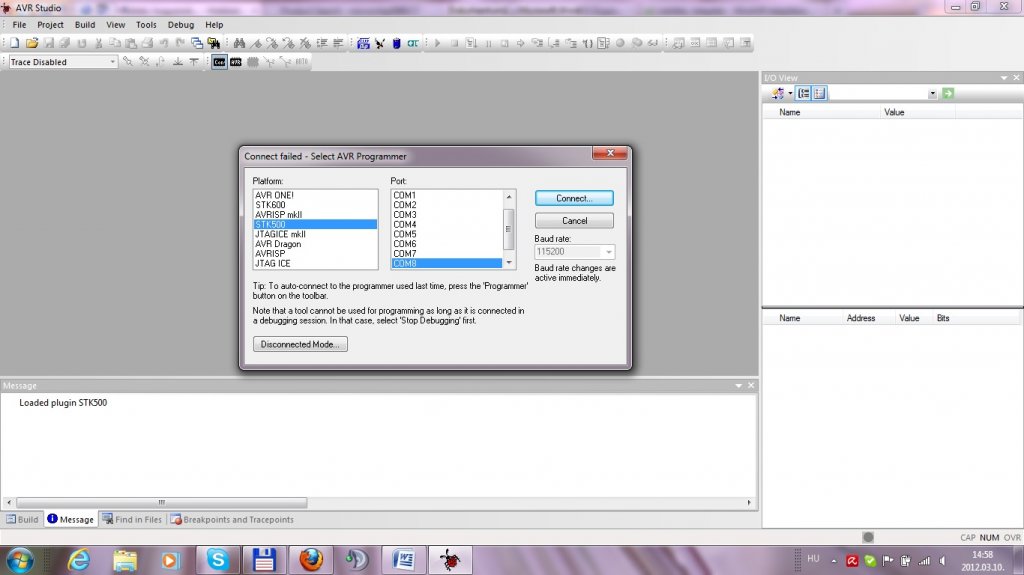Click the Start Debugging play icon

tap(437, 43)
